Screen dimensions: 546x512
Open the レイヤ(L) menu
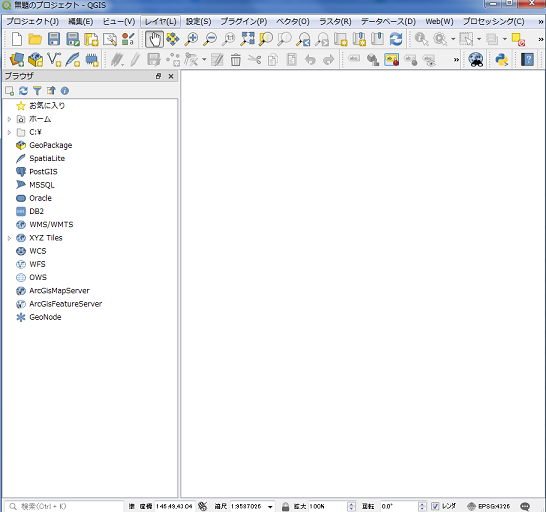[161, 22]
